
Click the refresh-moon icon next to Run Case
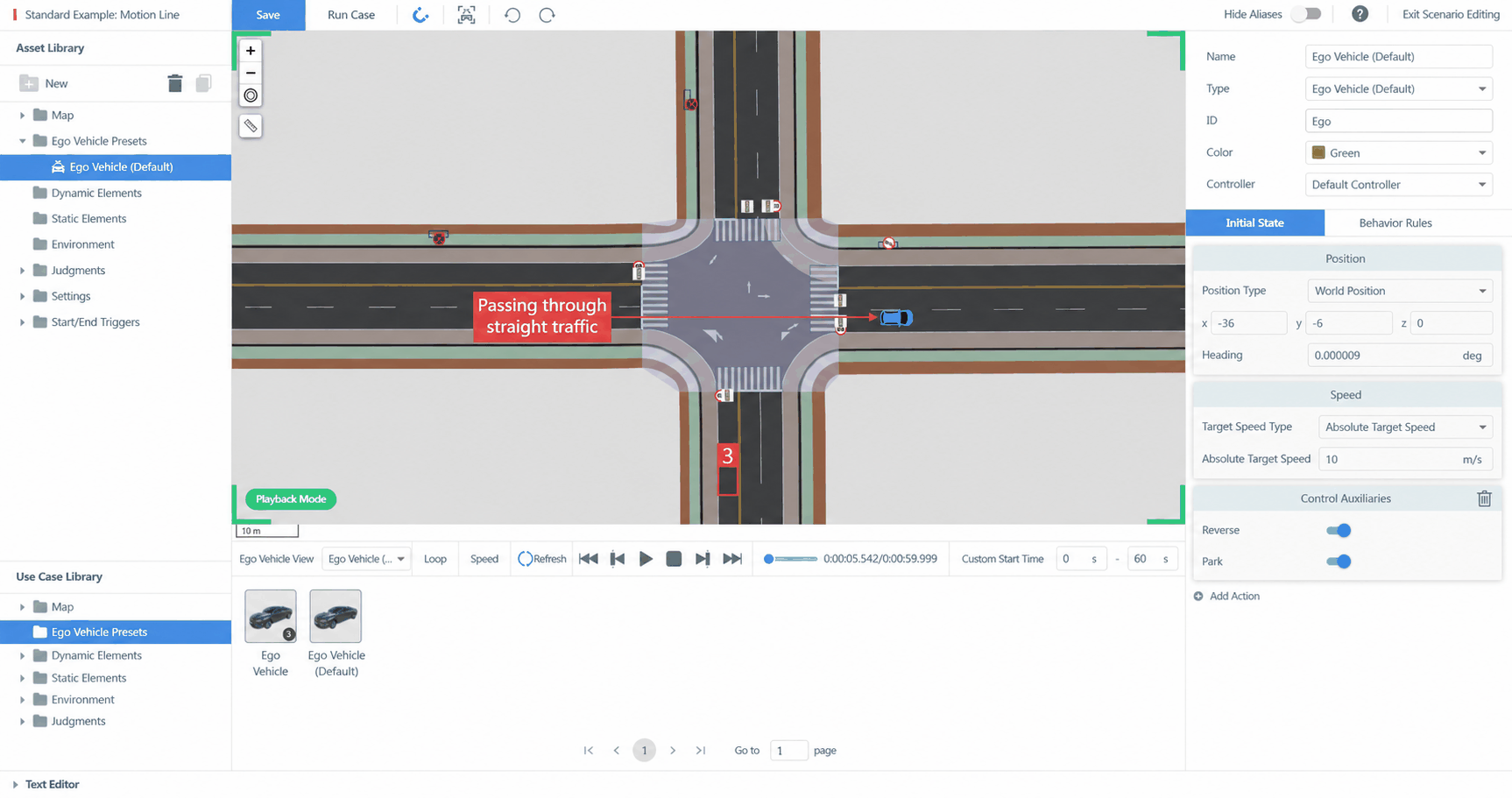point(420,15)
